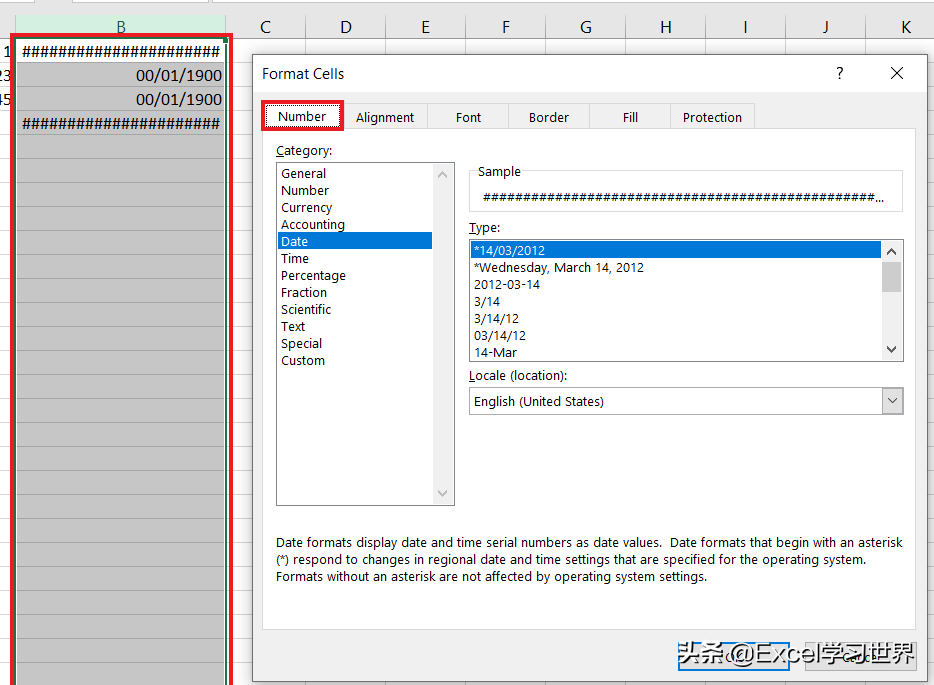The height and width of the screenshot is (685, 934).
Task: Select column B header
Action: click(121, 27)
